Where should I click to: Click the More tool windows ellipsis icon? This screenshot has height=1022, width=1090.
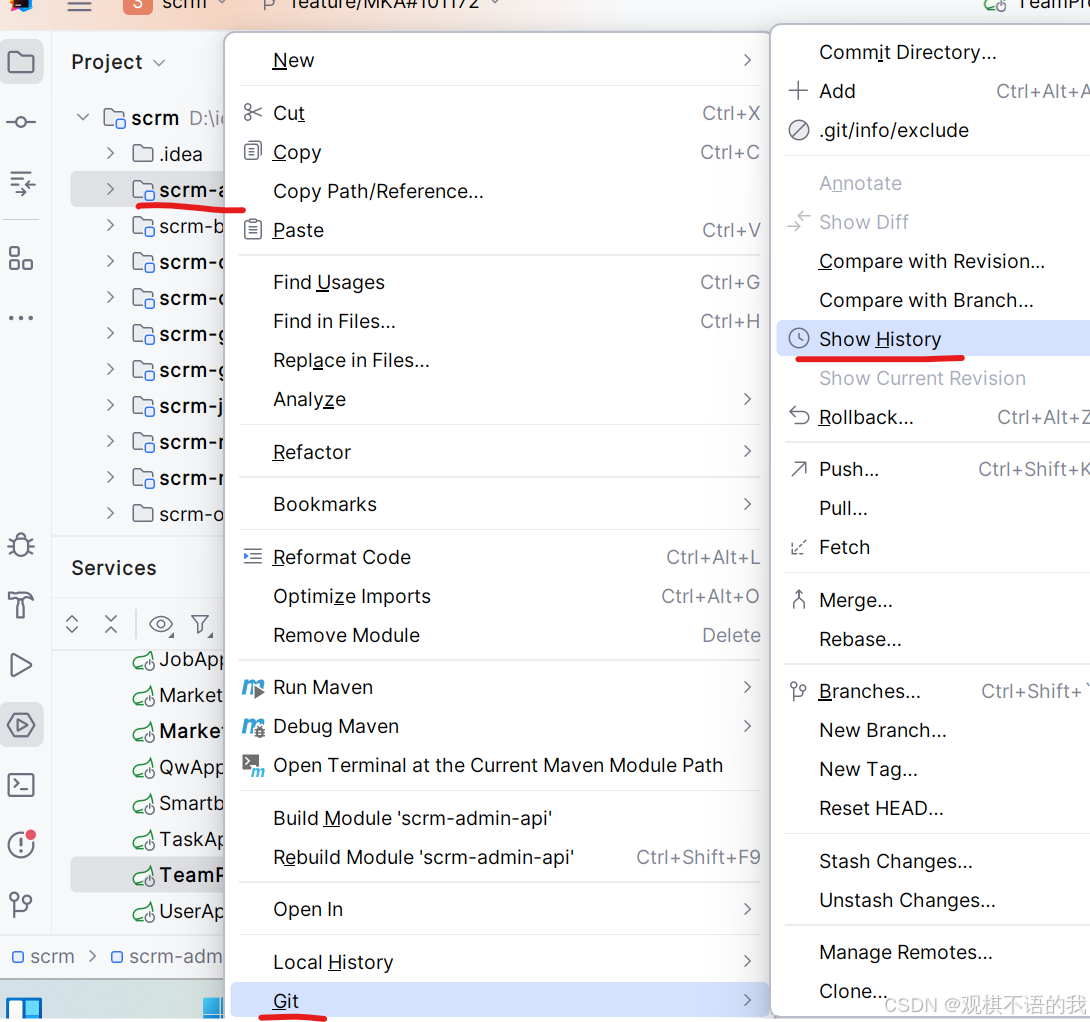coord(21,318)
